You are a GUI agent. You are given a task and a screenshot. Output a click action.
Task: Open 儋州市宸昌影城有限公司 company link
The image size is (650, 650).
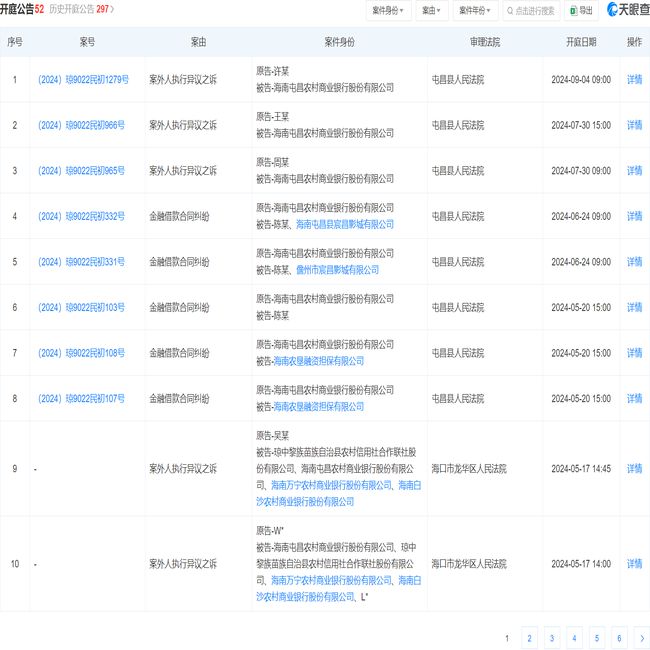point(337,270)
